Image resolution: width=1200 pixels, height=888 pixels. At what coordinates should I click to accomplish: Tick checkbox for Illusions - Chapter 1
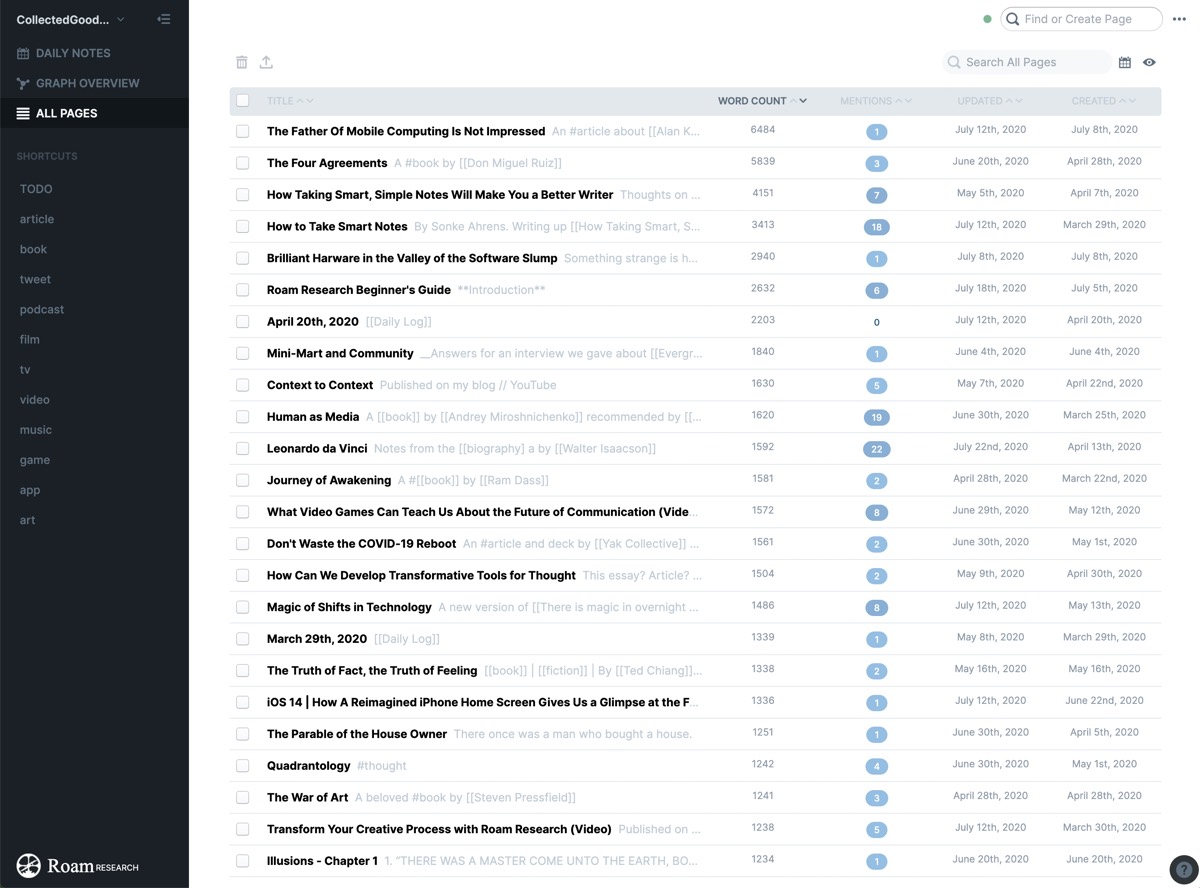[x=243, y=861]
